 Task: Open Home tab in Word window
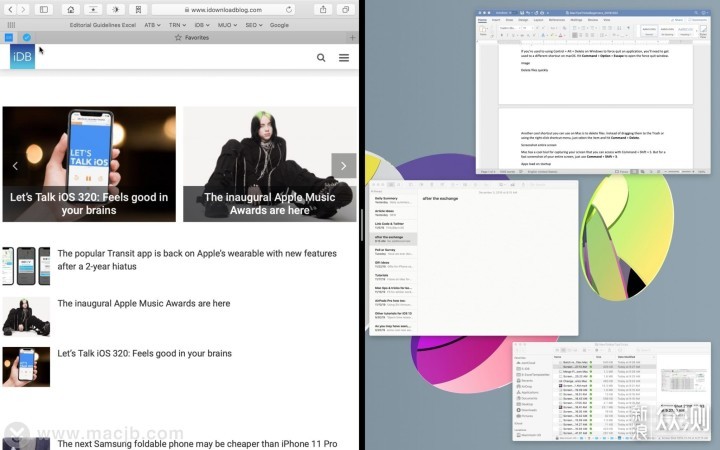pyautogui.click(x=482, y=20)
